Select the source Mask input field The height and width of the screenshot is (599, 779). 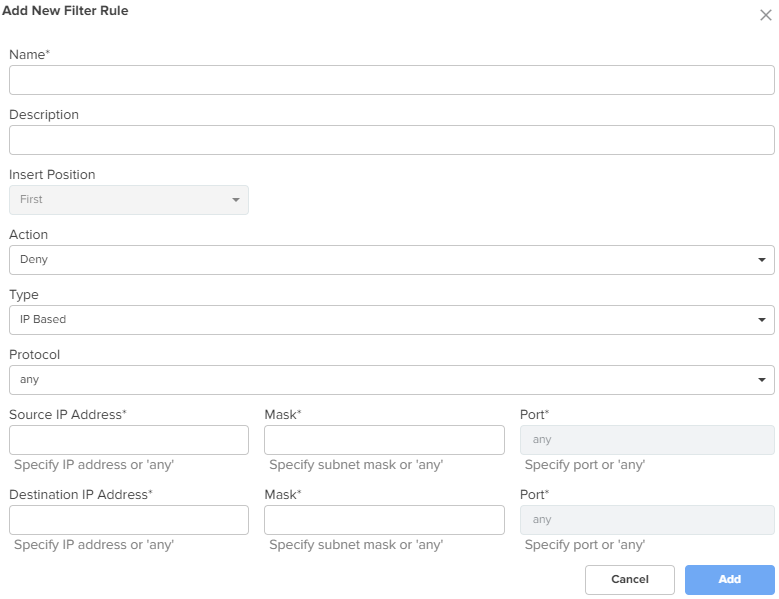click(x=385, y=440)
